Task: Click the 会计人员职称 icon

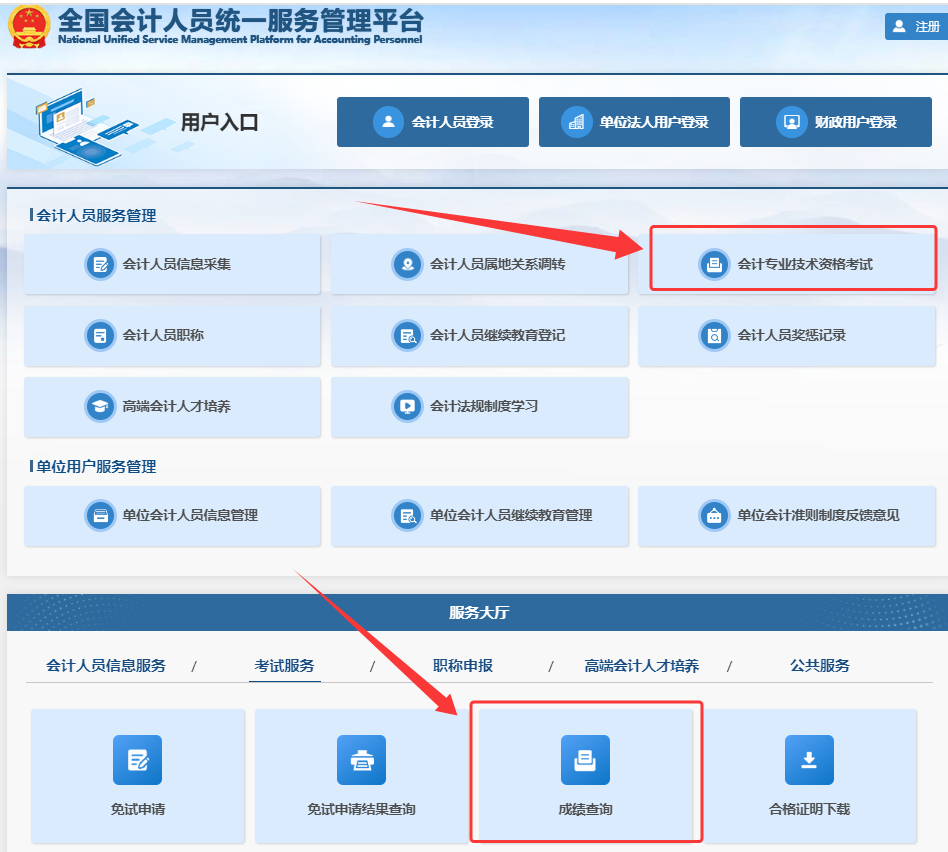Action: pyautogui.click(x=171, y=336)
